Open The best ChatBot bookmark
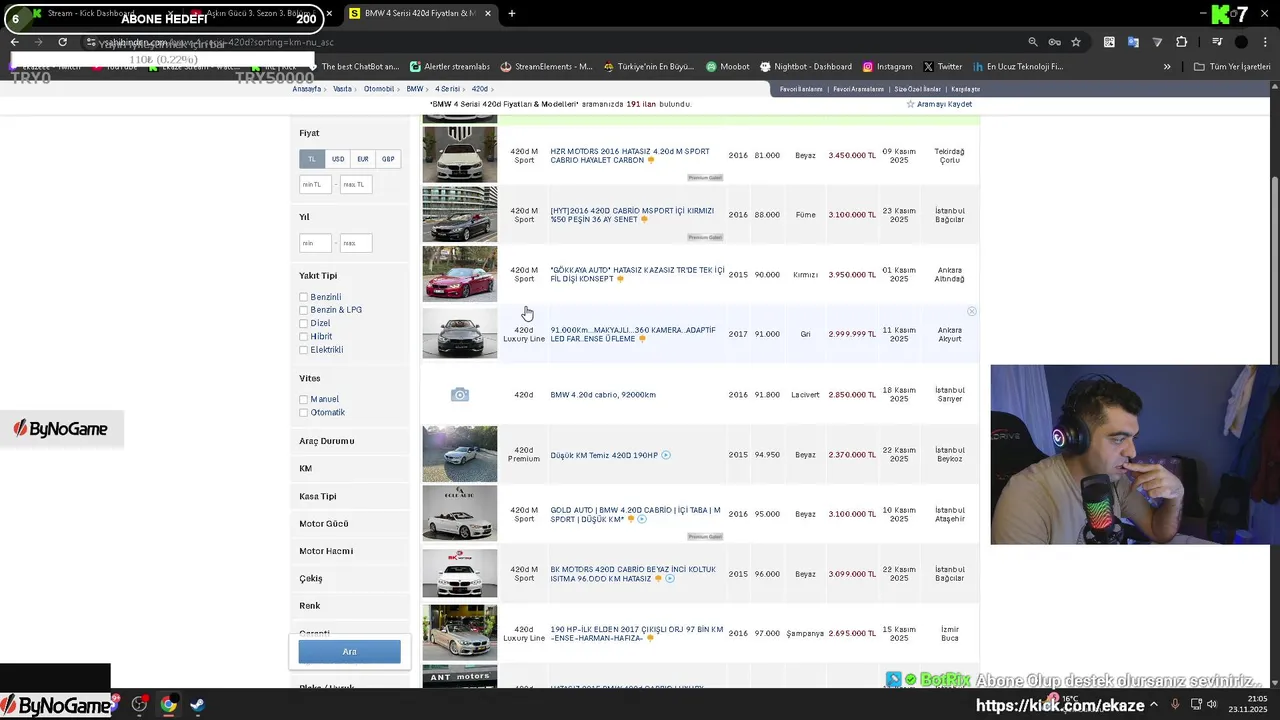Image resolution: width=1280 pixels, height=720 pixels. [x=353, y=67]
